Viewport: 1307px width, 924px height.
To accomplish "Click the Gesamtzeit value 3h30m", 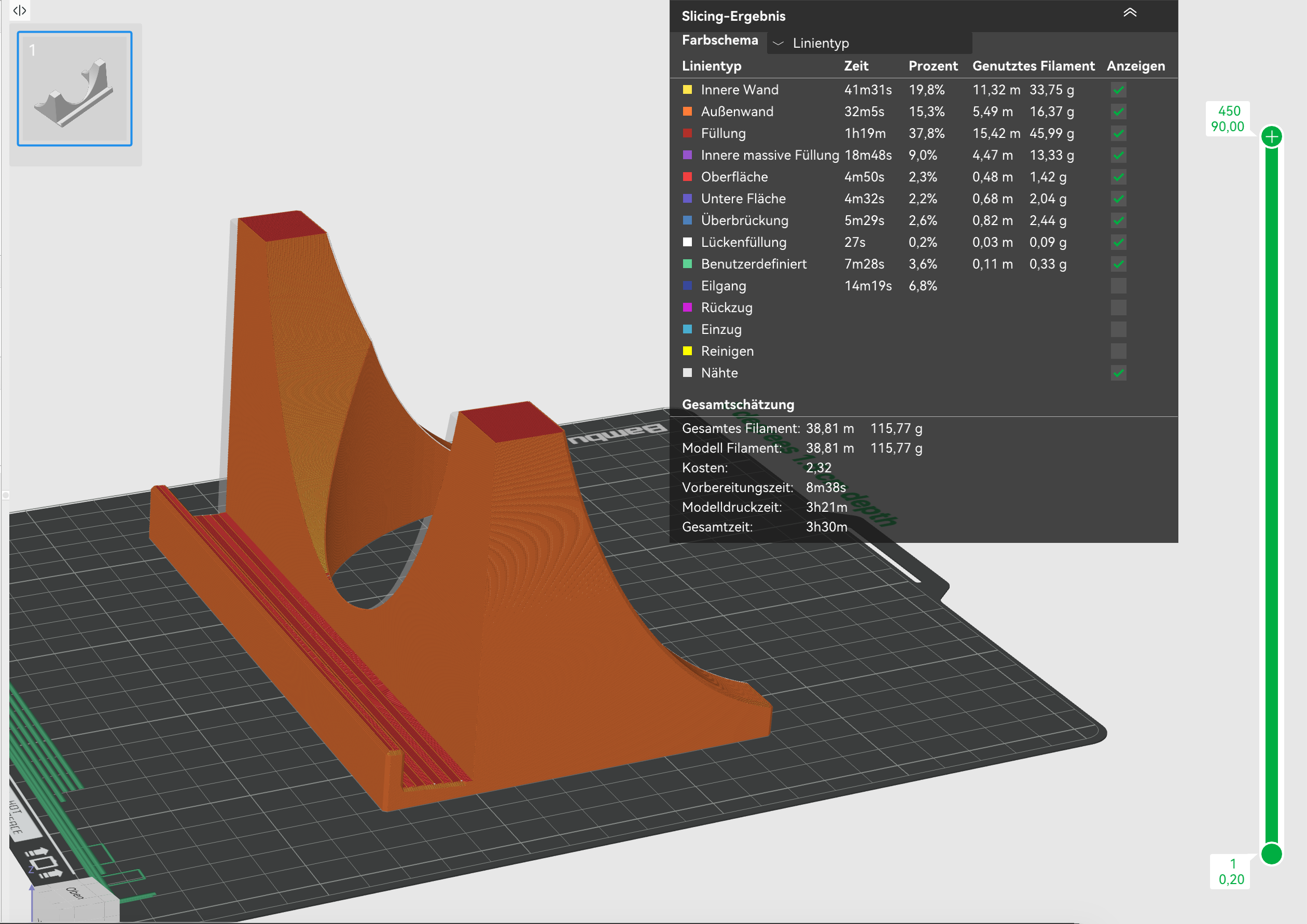I will [x=827, y=527].
